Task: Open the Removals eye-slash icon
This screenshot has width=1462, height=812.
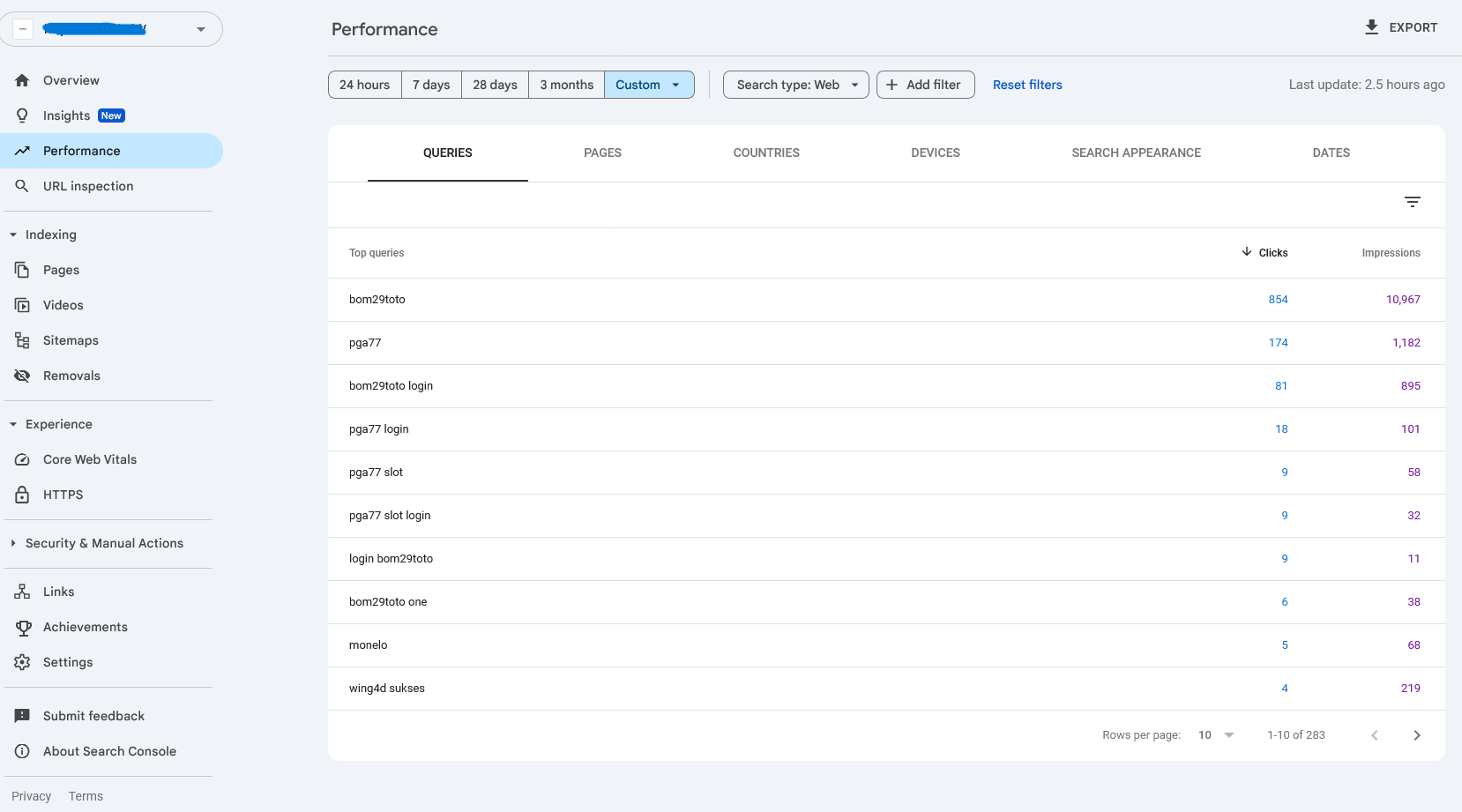Action: (22, 375)
